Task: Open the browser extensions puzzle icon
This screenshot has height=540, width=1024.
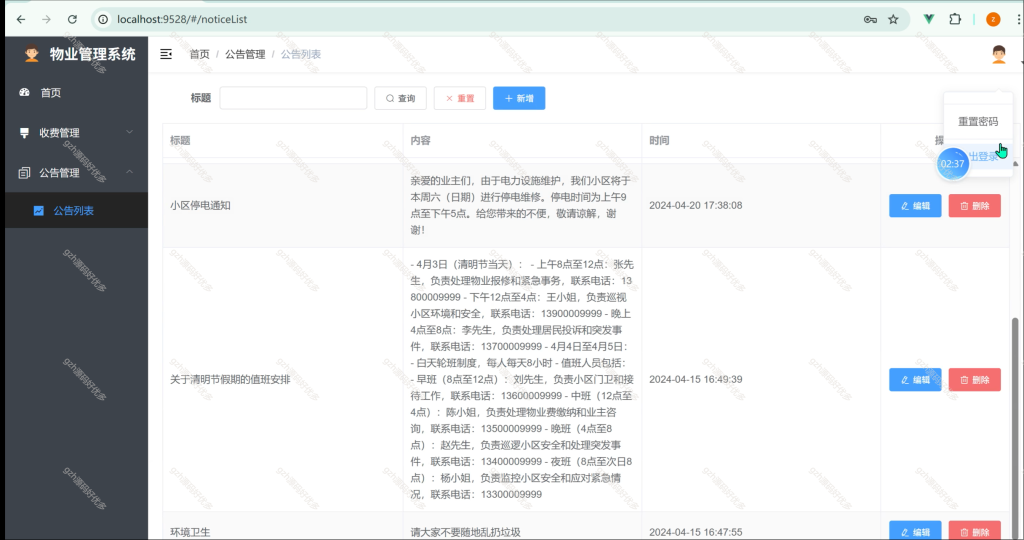Action: [x=955, y=20]
